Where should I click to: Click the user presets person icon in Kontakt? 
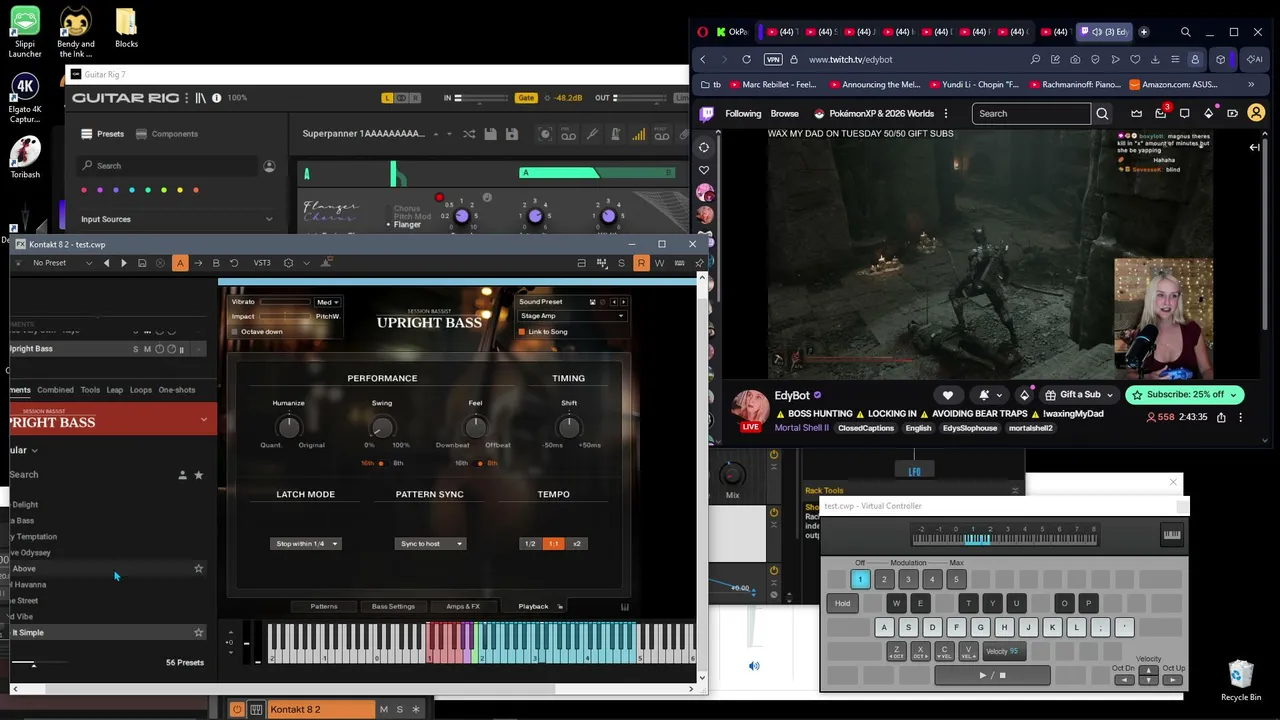tap(182, 475)
